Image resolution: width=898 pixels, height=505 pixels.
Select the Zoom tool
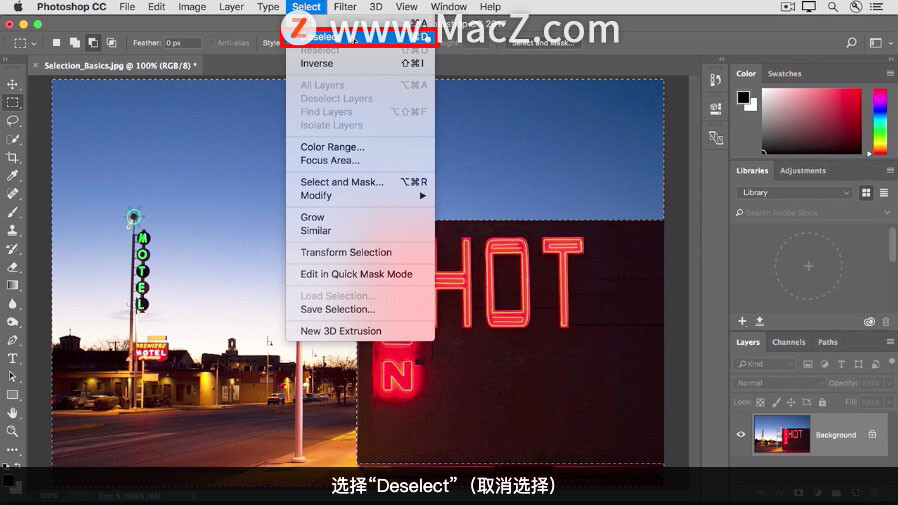pos(12,431)
